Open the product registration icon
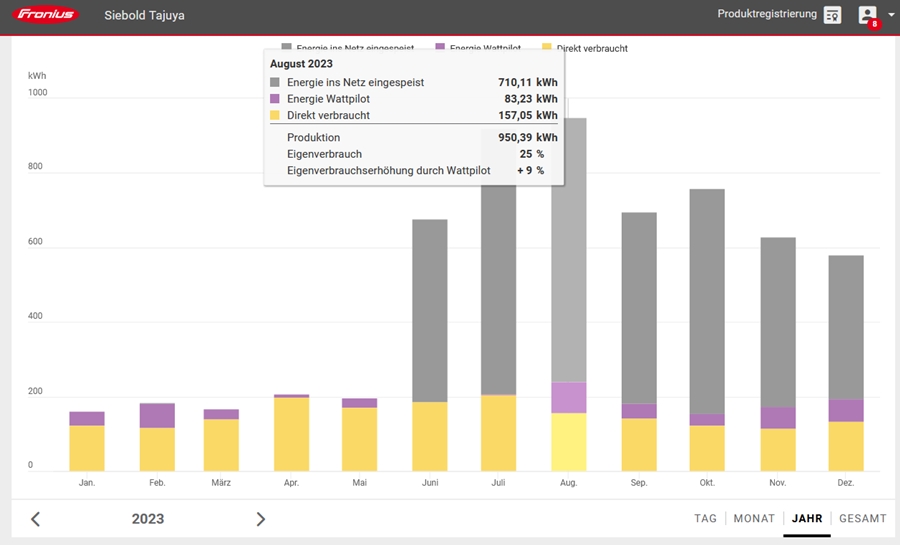Viewport: 900px width, 545px height. click(832, 15)
